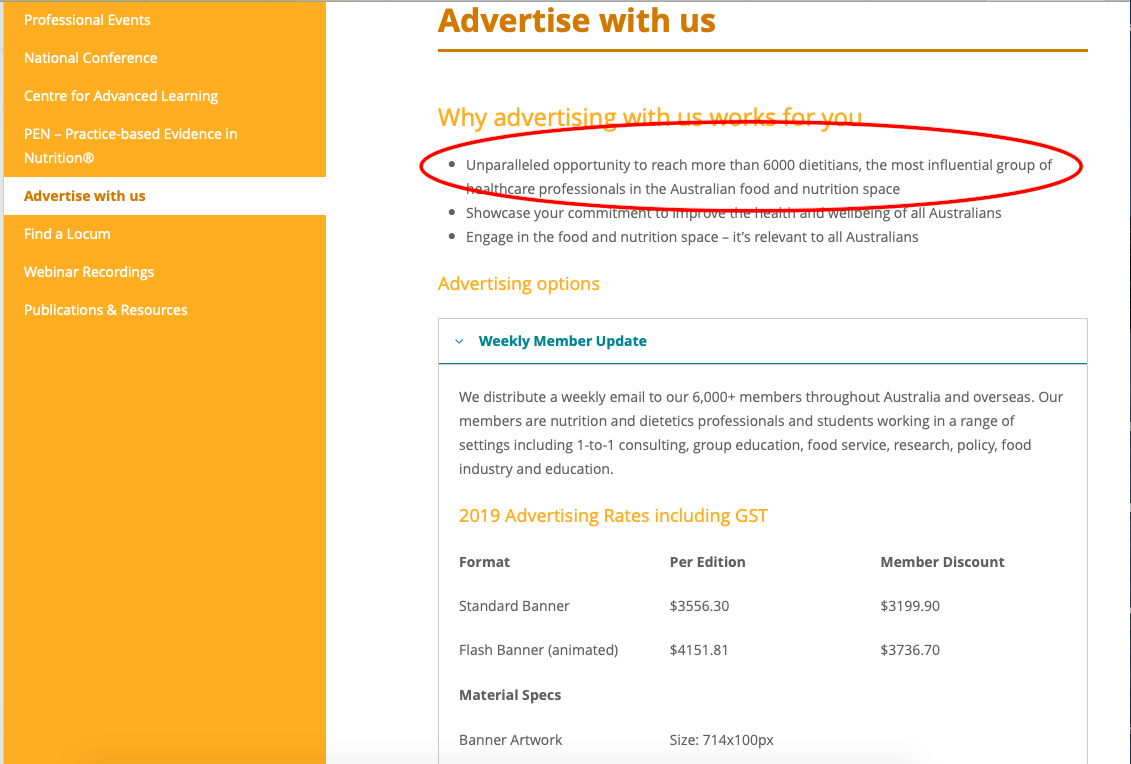Go to National Conference page
Image resolution: width=1131 pixels, height=764 pixels.
90,58
